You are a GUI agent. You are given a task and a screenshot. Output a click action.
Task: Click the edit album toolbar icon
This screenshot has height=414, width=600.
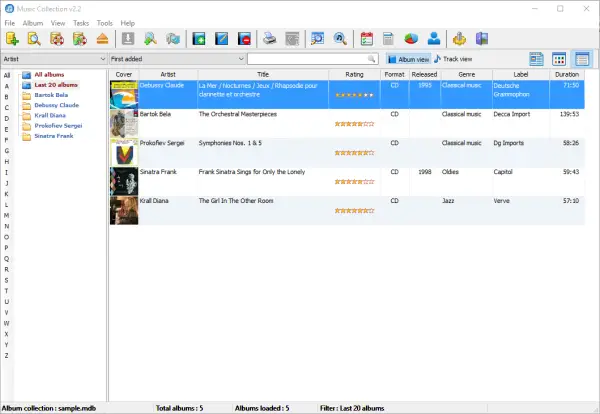point(221,39)
